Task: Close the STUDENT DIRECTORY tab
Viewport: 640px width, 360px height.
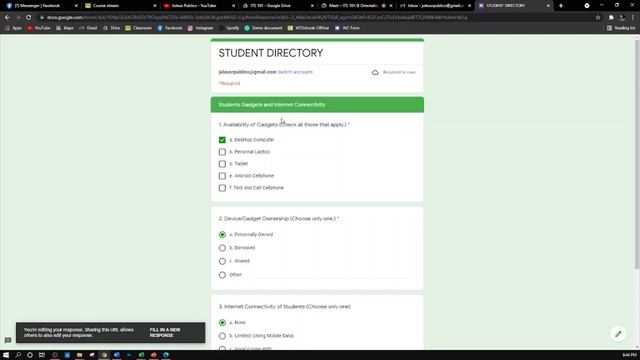Action: (548, 6)
